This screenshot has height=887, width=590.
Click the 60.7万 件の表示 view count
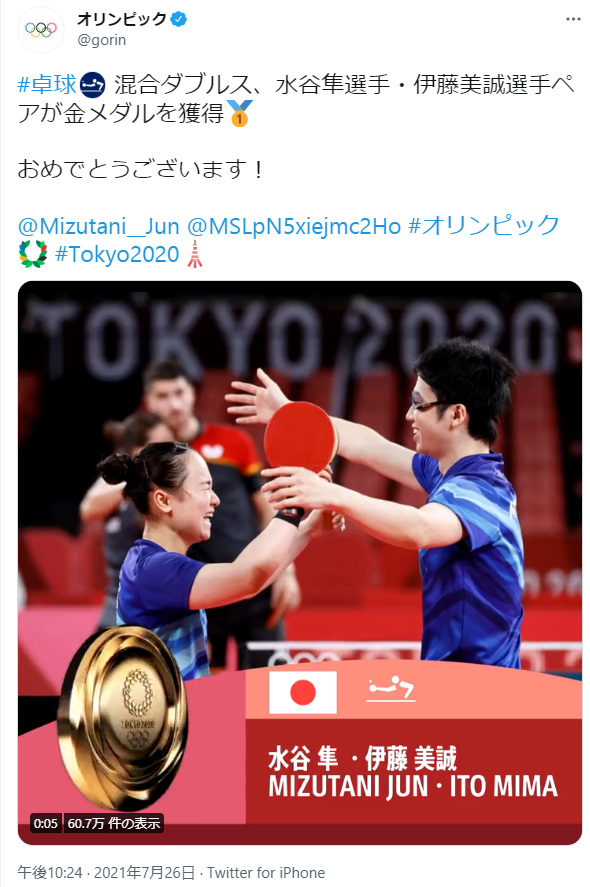tap(114, 823)
